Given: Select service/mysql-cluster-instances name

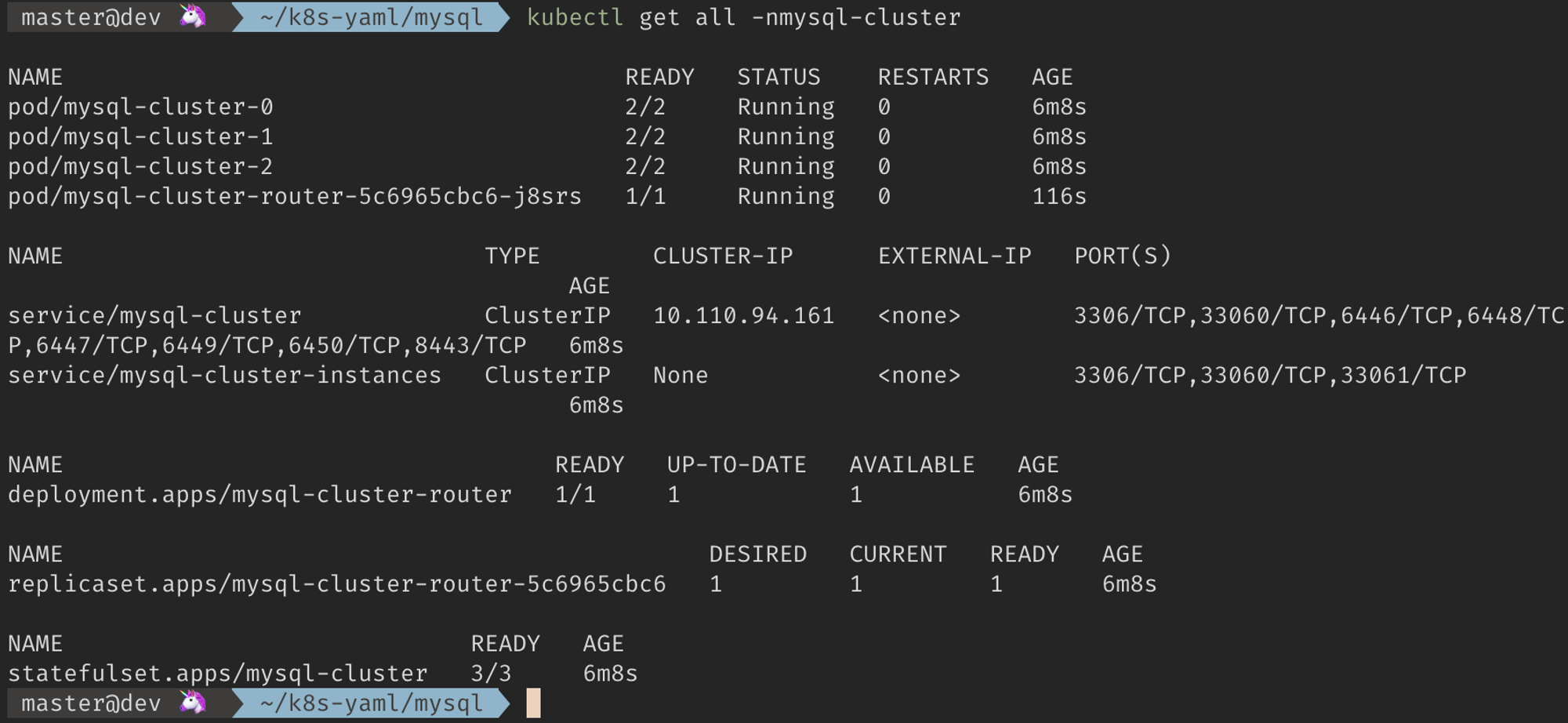Looking at the screenshot, I should (225, 375).
